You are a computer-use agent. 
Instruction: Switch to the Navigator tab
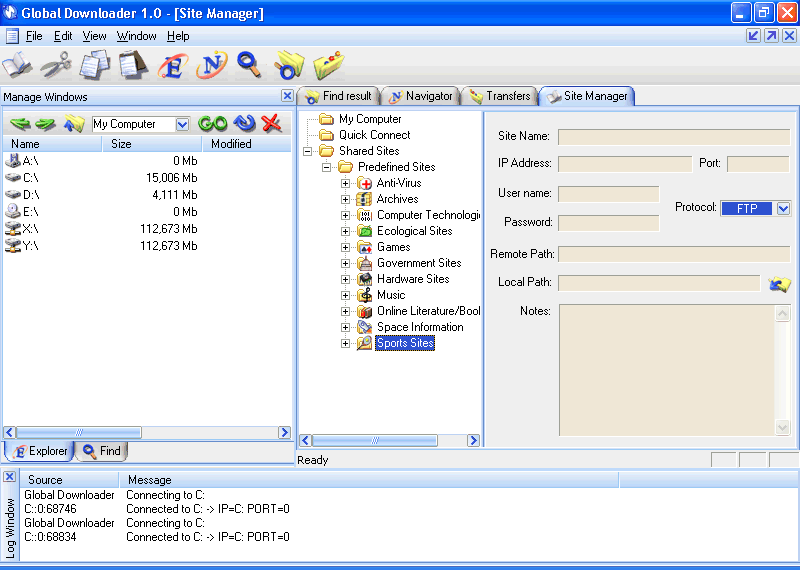[x=420, y=96]
